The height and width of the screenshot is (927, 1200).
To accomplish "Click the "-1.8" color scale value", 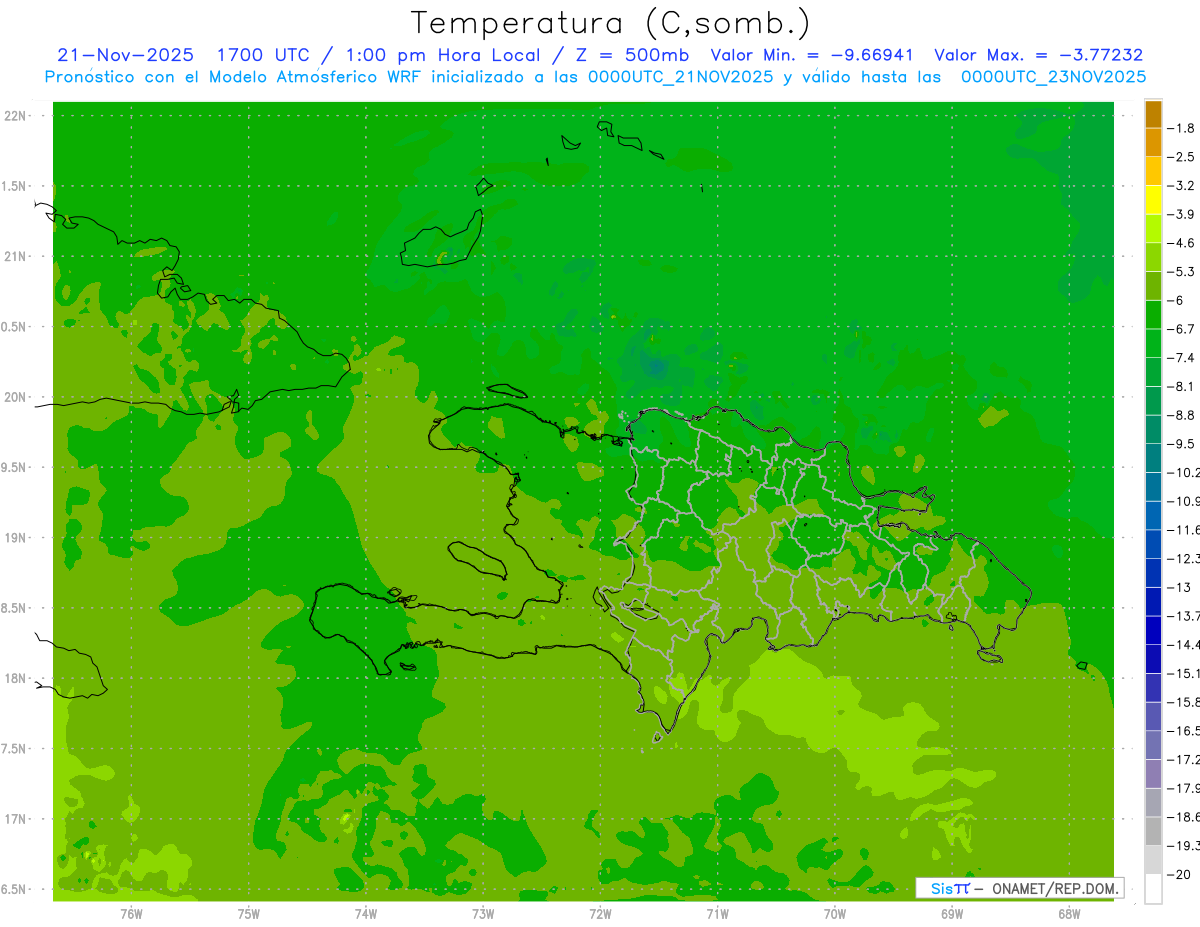I will [1180, 128].
